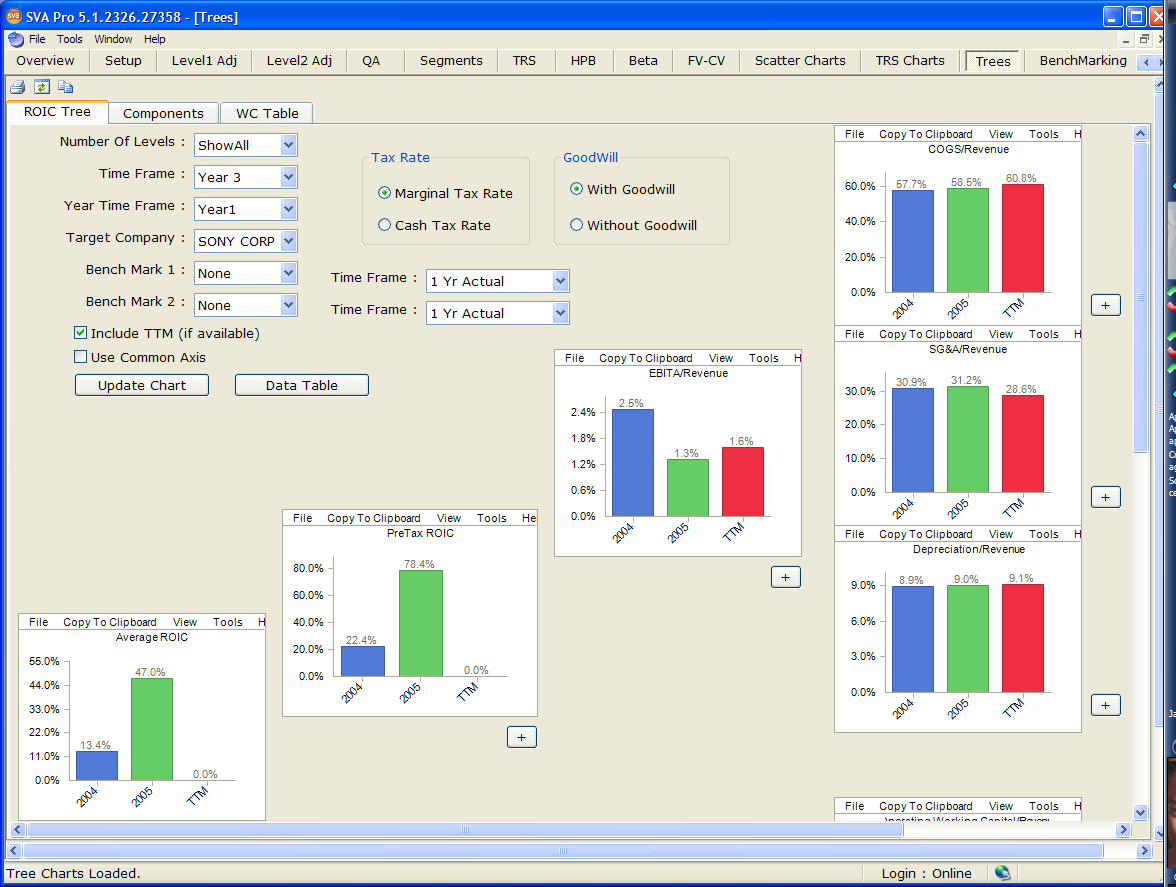Enable the Use Common Axis checkbox

[81, 357]
